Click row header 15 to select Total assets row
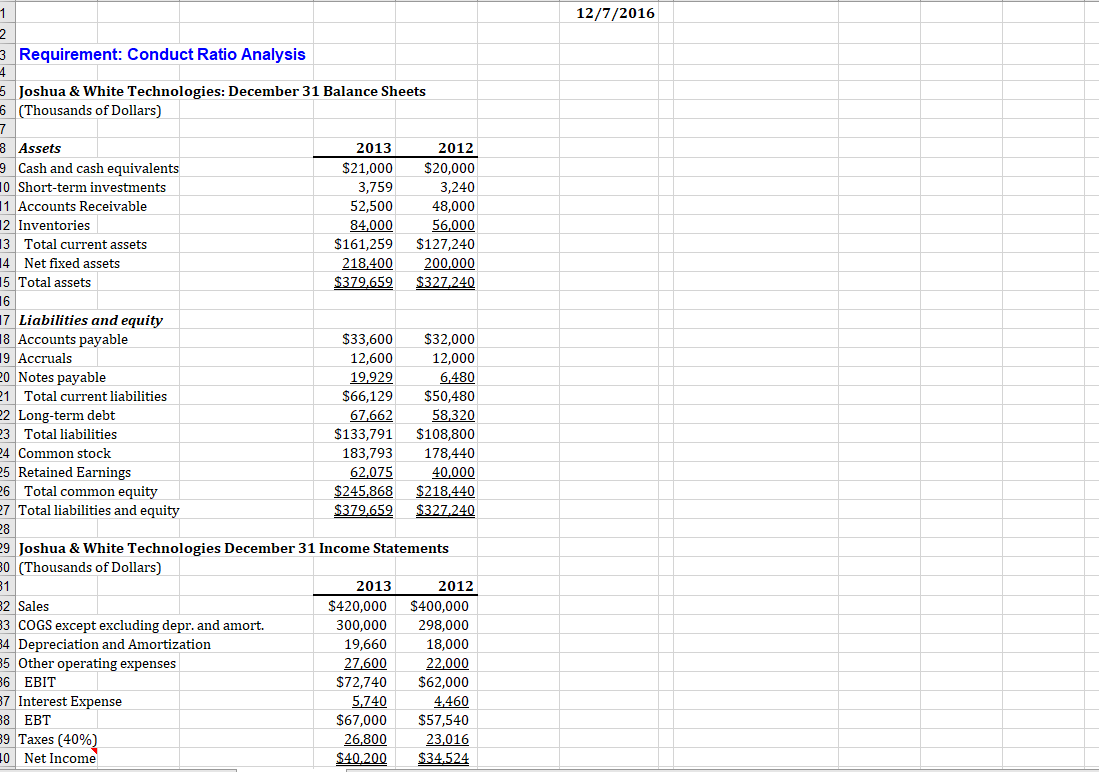Image resolution: width=1099 pixels, height=772 pixels. 7,282
